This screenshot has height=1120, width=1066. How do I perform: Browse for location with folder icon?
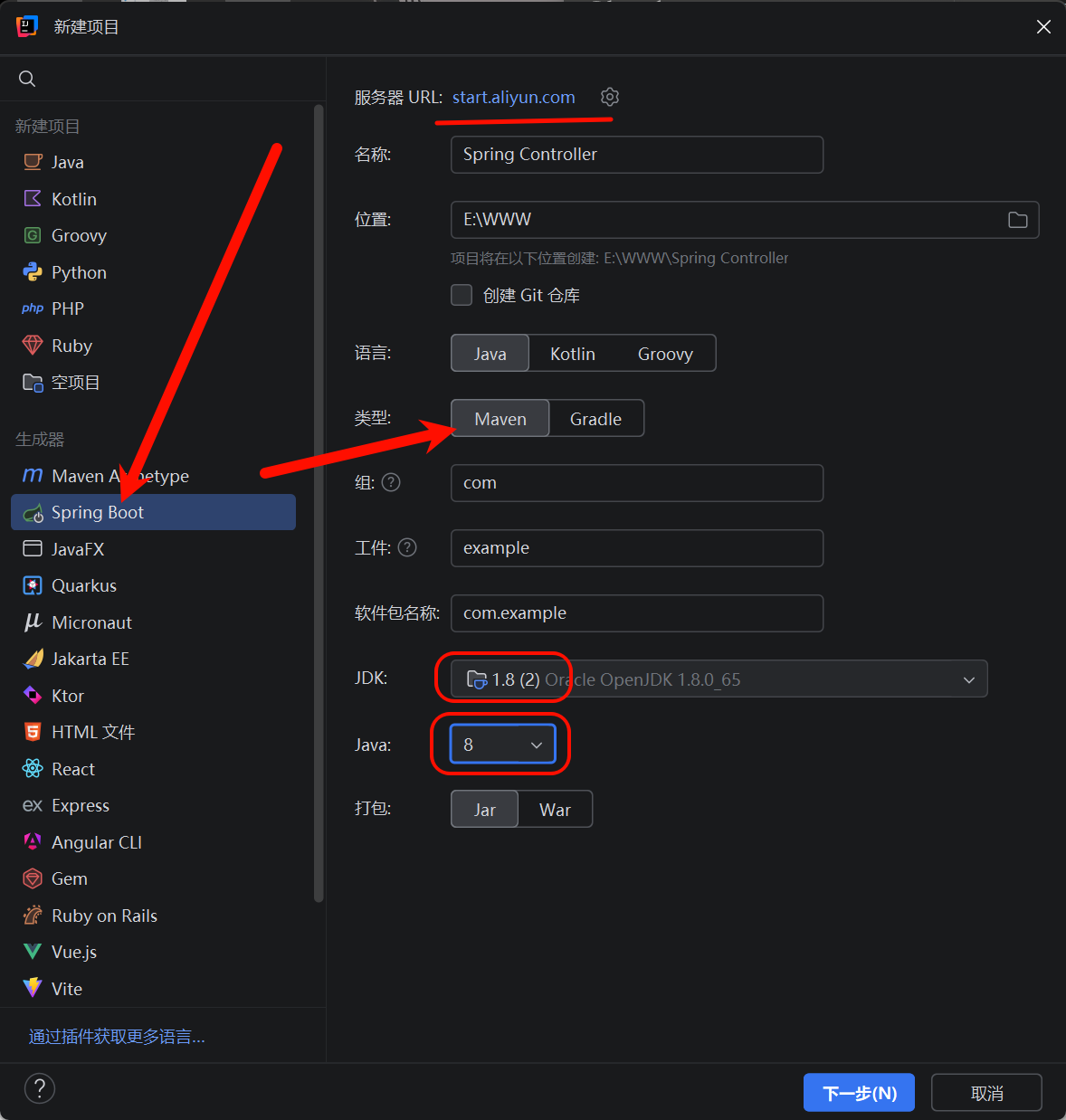[1018, 220]
